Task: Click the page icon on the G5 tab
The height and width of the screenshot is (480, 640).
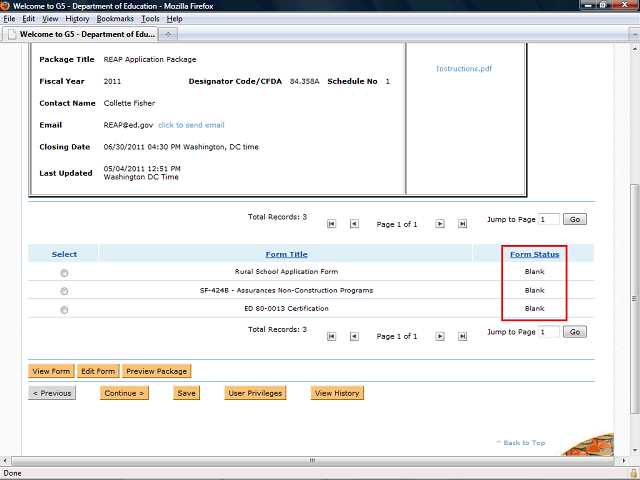Action: (12, 34)
